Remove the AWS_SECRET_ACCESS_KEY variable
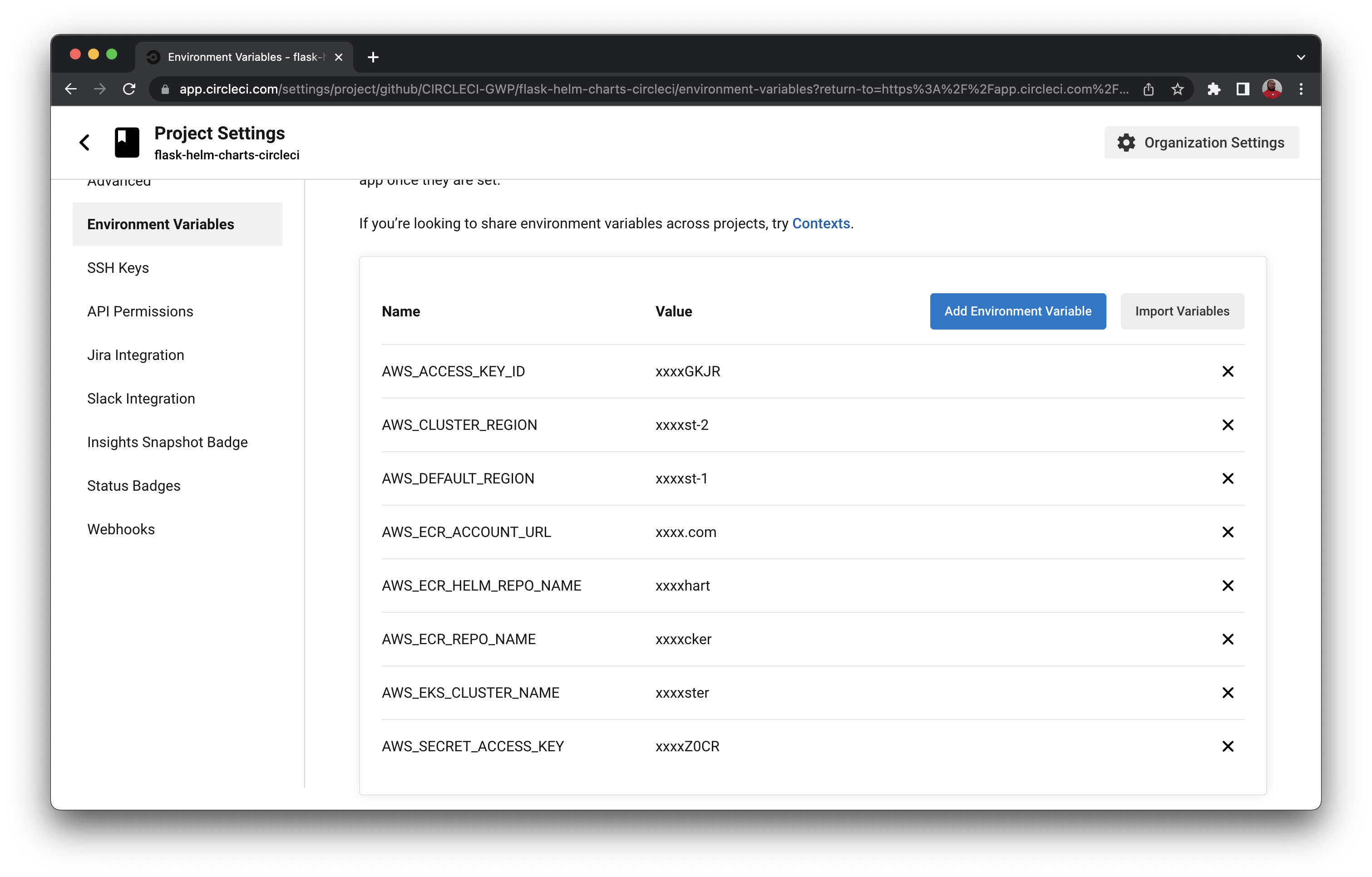The height and width of the screenshot is (877, 1372). (1229, 746)
